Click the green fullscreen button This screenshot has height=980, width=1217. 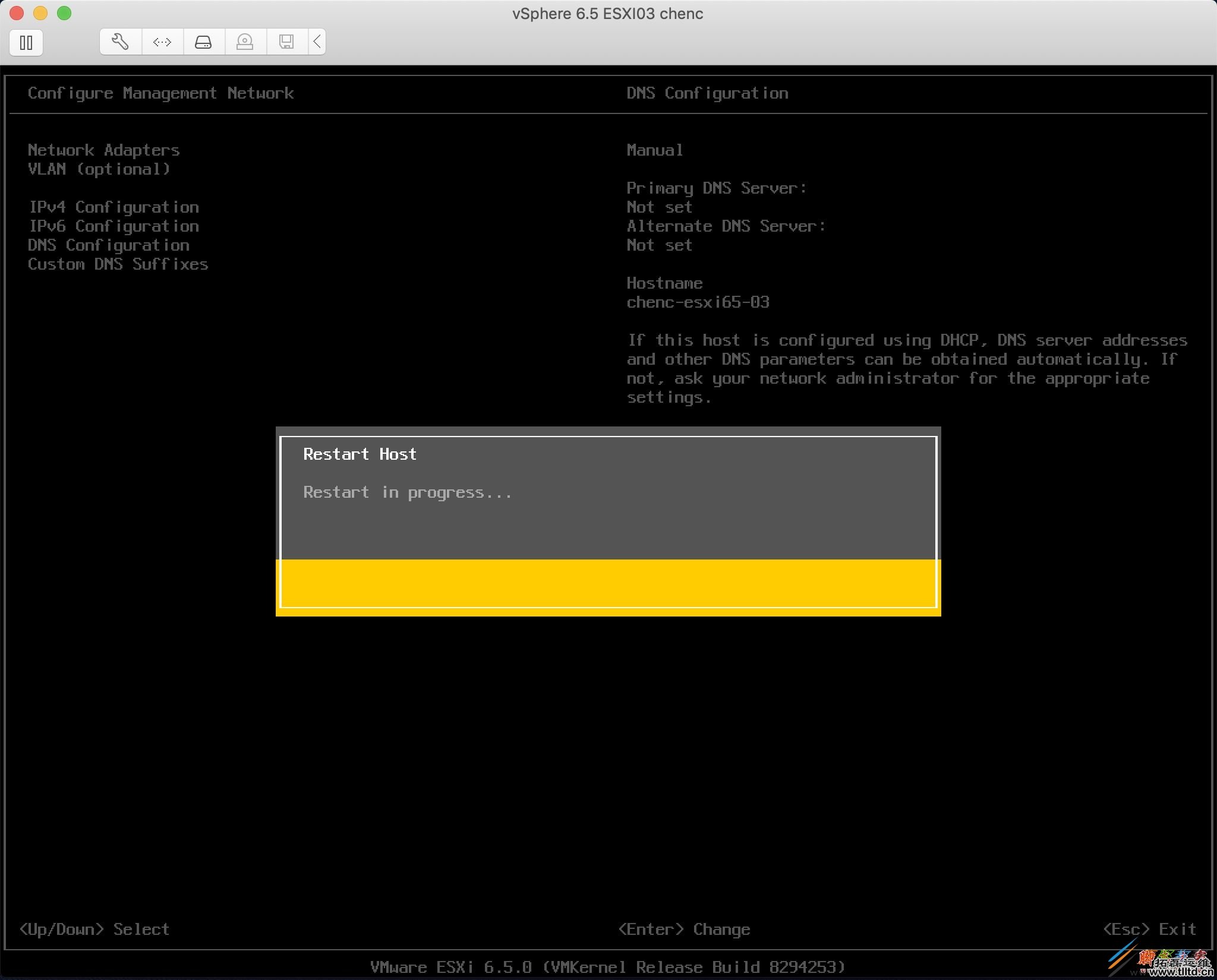tap(64, 12)
